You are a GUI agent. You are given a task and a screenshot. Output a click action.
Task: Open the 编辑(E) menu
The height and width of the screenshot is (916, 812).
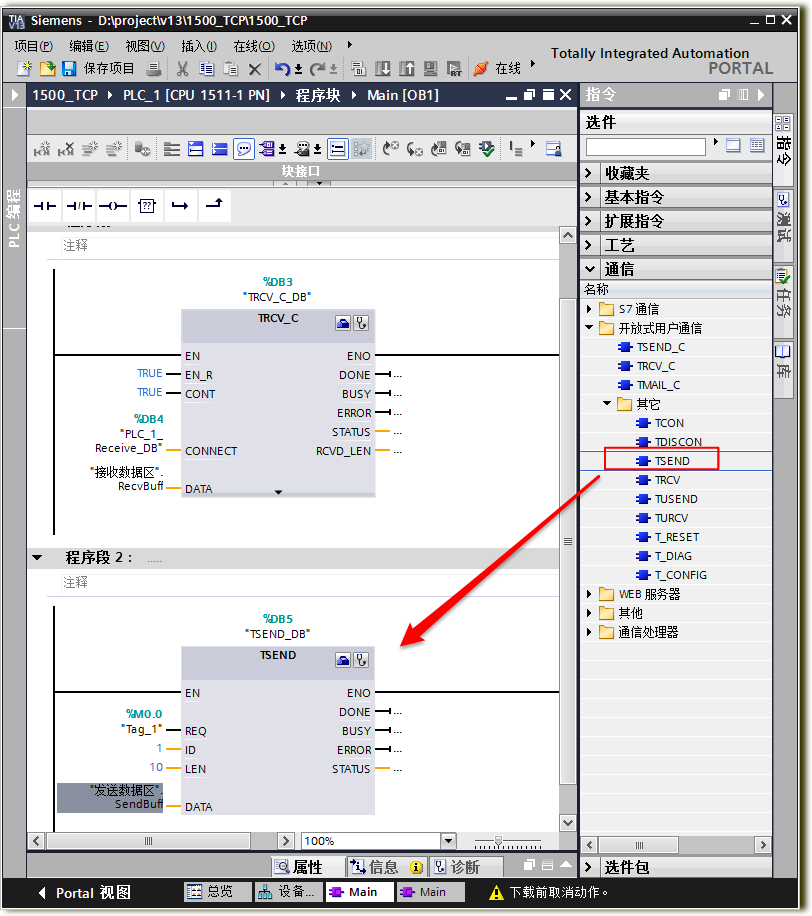click(89, 46)
